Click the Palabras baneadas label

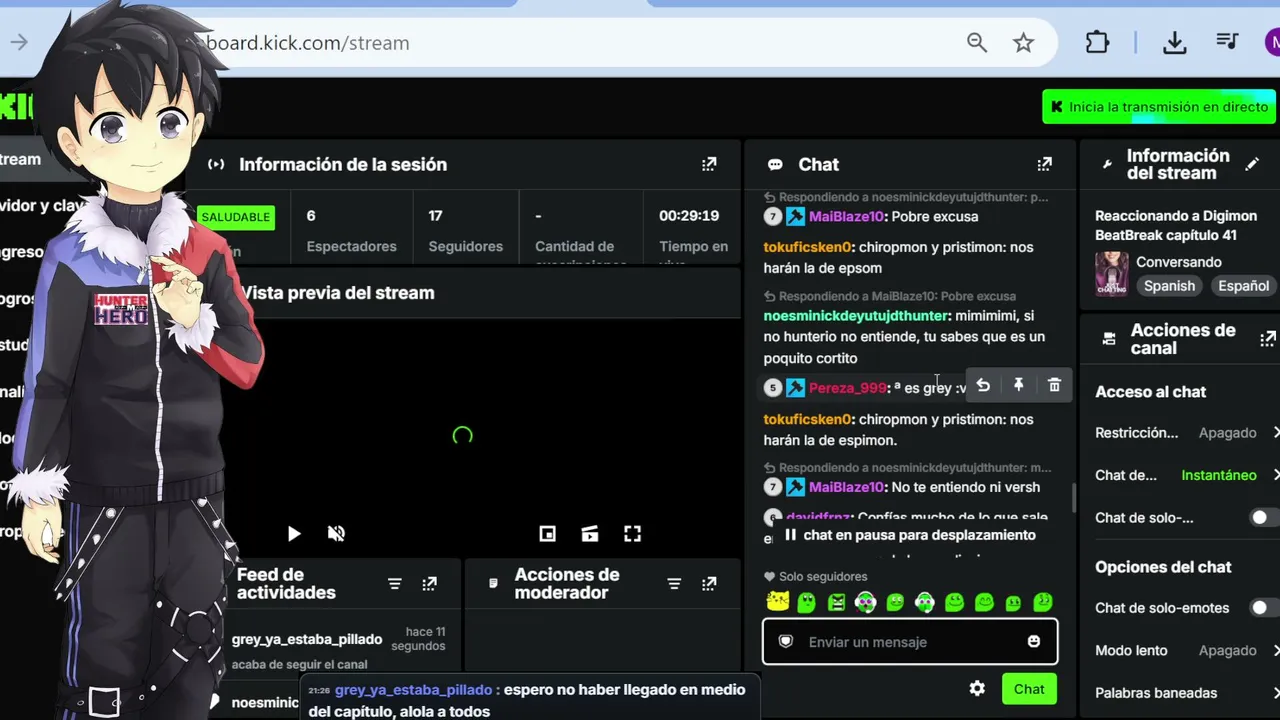(1156, 692)
